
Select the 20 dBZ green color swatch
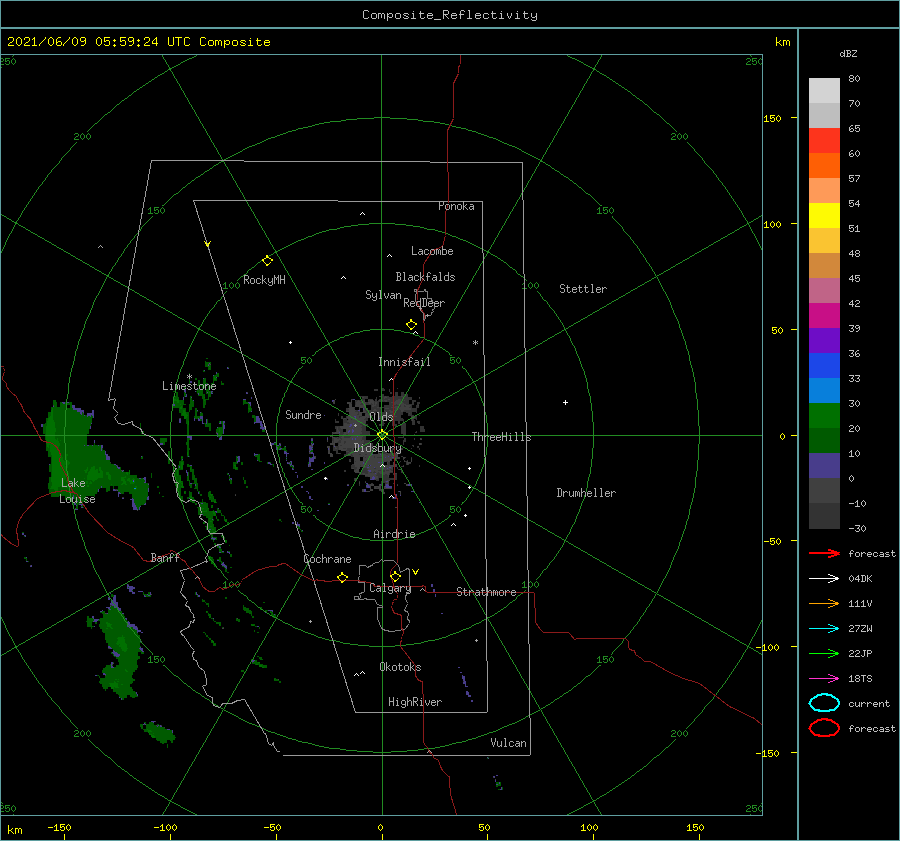(x=824, y=416)
